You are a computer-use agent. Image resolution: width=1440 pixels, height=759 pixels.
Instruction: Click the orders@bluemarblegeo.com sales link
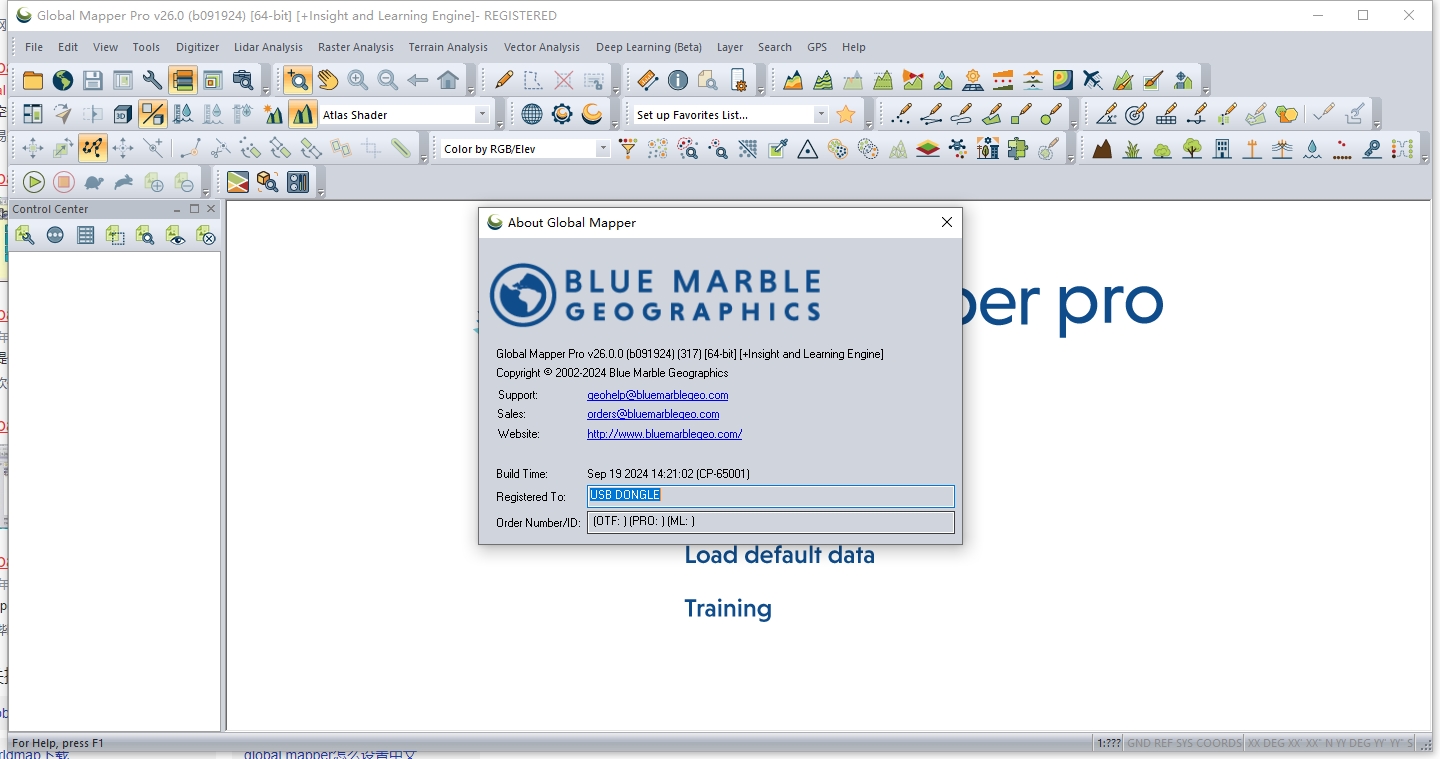point(653,414)
